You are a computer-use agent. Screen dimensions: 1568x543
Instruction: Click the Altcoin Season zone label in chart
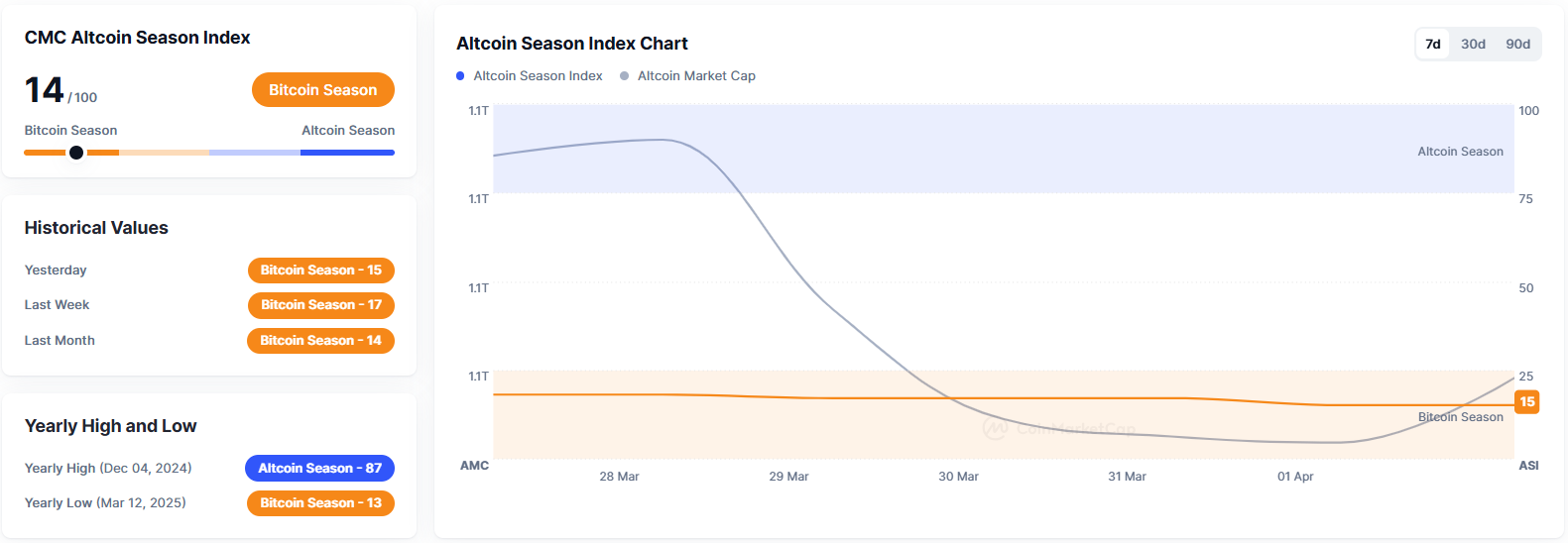(1460, 152)
